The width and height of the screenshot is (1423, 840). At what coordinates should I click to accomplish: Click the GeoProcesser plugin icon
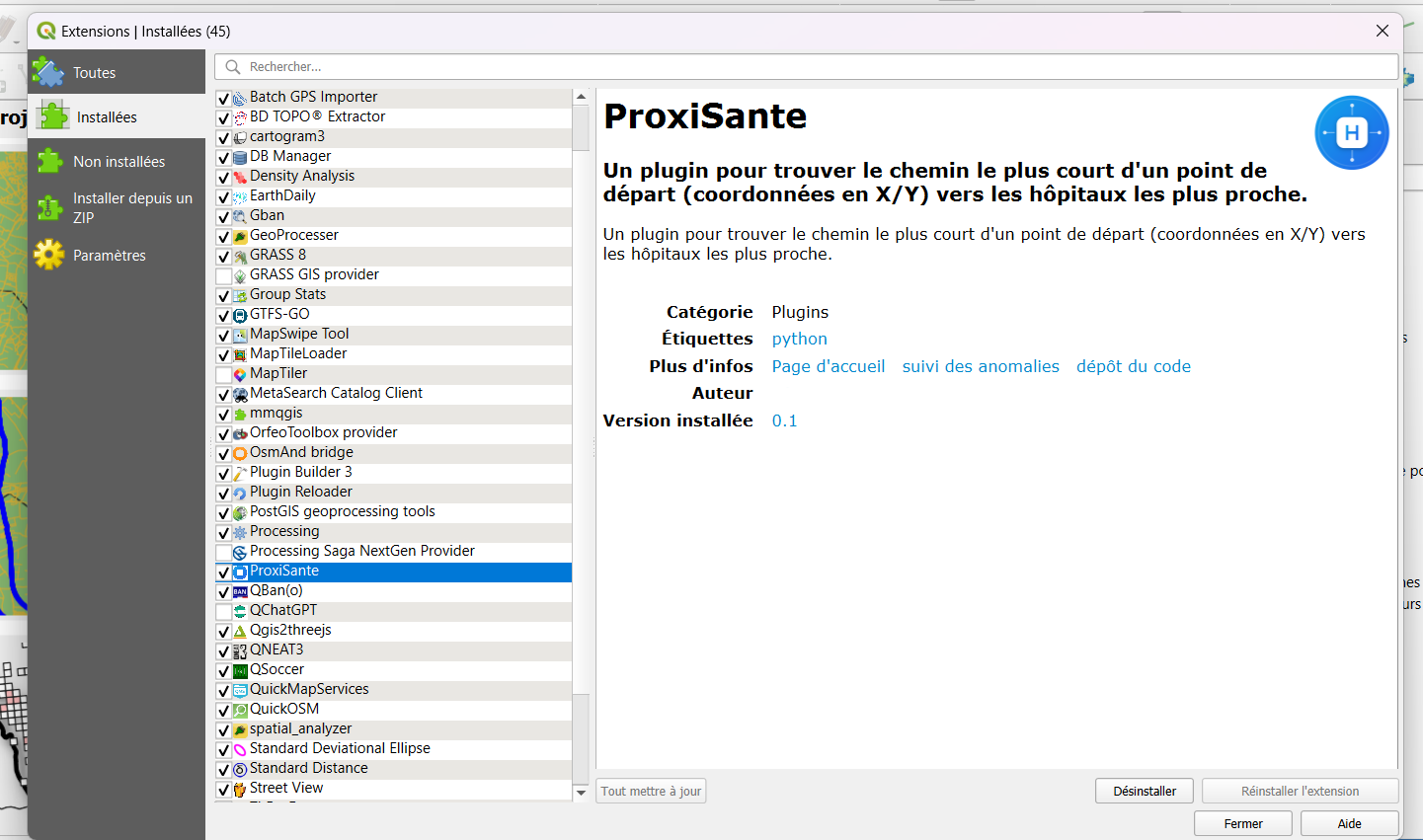pyautogui.click(x=239, y=236)
